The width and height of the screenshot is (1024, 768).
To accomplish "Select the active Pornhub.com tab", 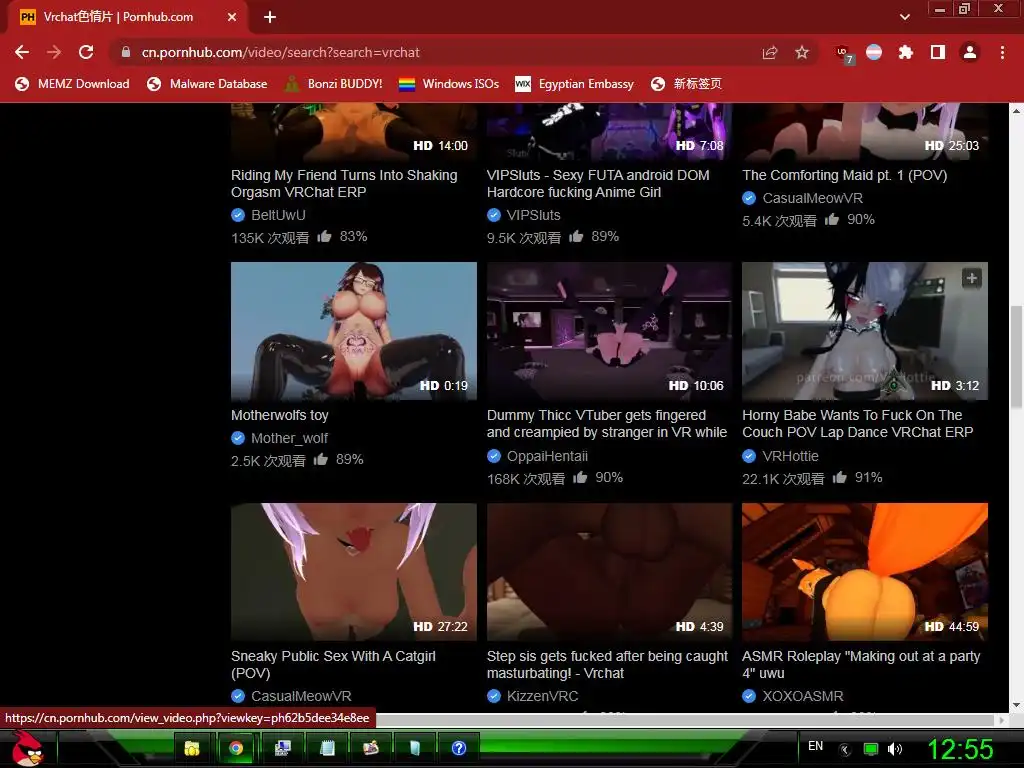I will (128, 17).
